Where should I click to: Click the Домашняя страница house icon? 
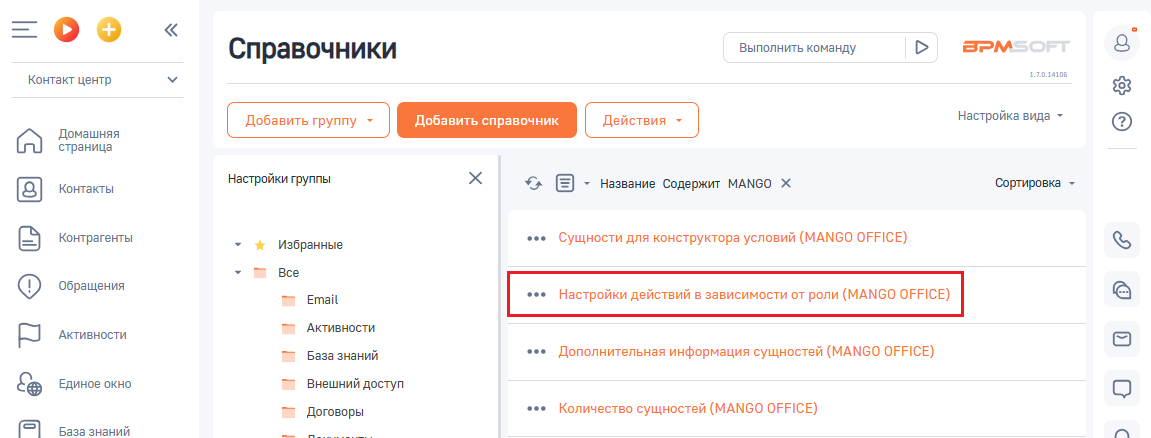tap(29, 141)
